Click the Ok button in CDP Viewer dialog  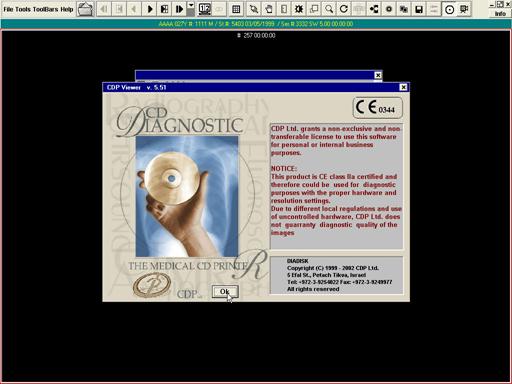(225, 292)
